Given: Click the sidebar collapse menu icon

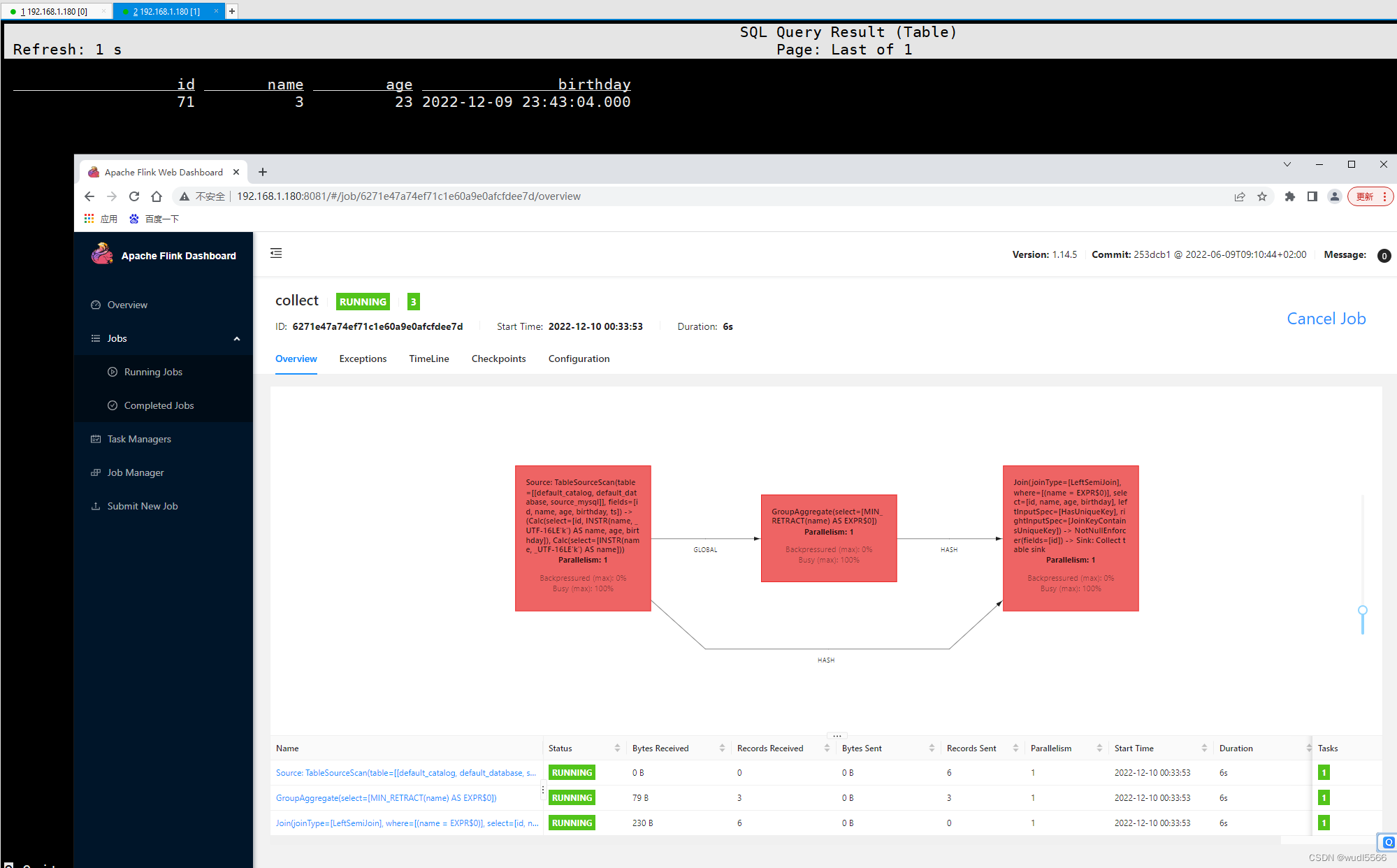Looking at the screenshot, I should point(276,253).
